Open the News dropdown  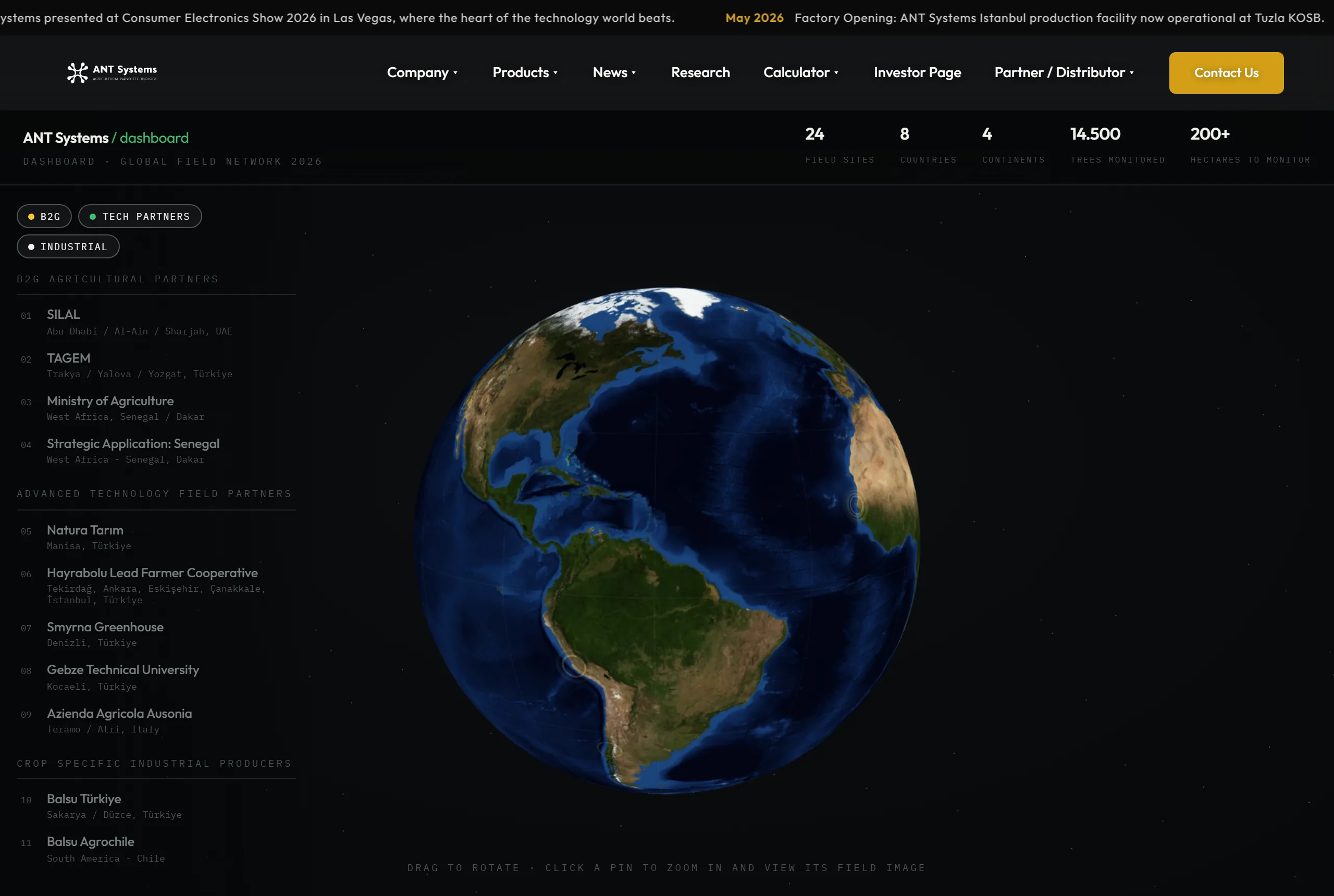coord(614,72)
